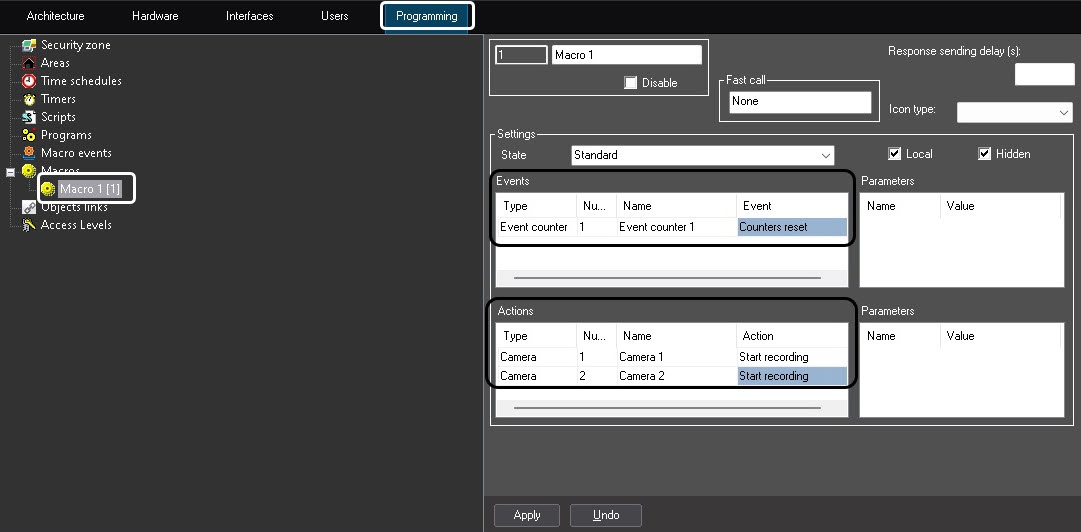The width and height of the screenshot is (1081, 532).
Task: Click the Apply button
Action: (x=527, y=515)
